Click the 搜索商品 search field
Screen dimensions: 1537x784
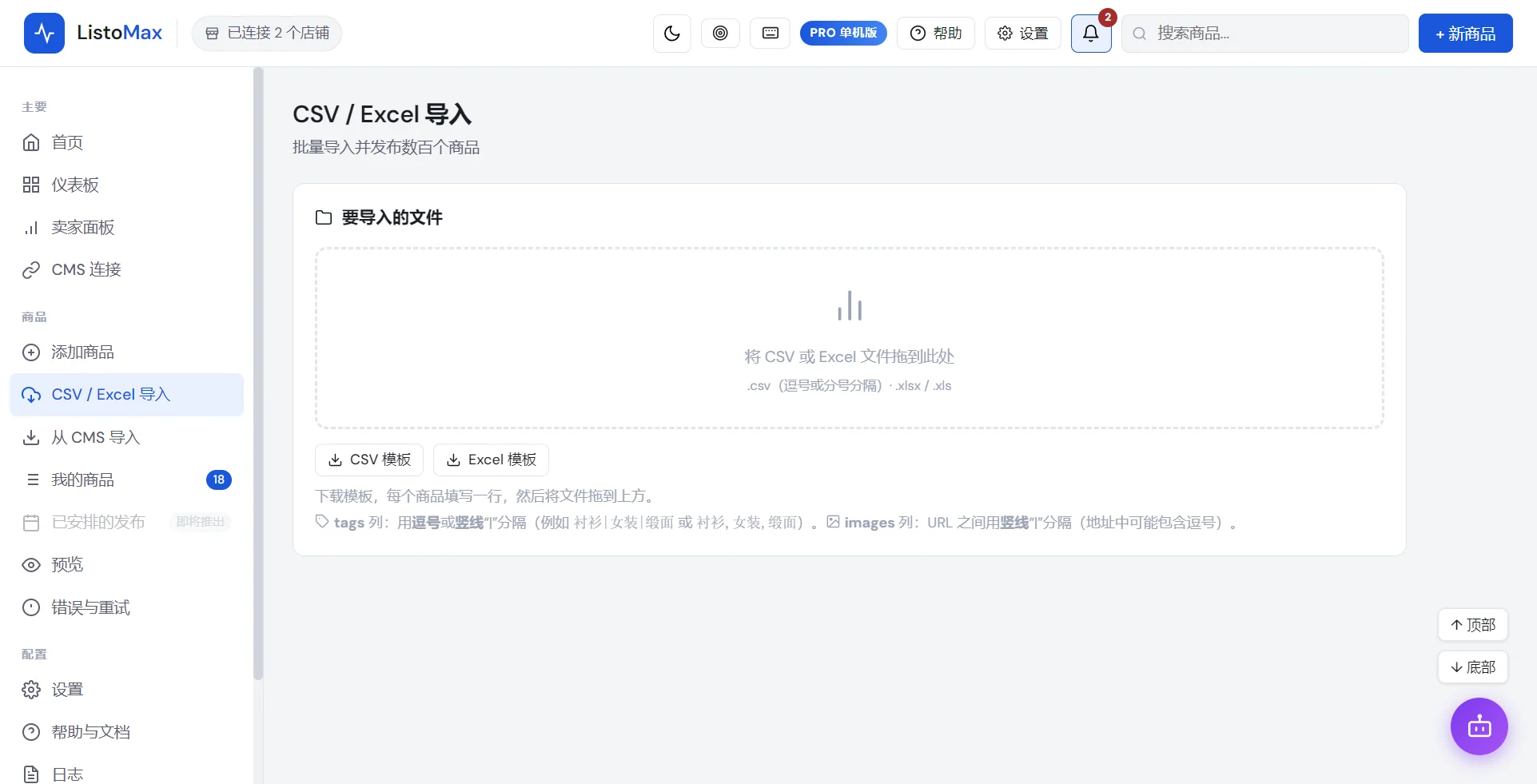point(1264,33)
